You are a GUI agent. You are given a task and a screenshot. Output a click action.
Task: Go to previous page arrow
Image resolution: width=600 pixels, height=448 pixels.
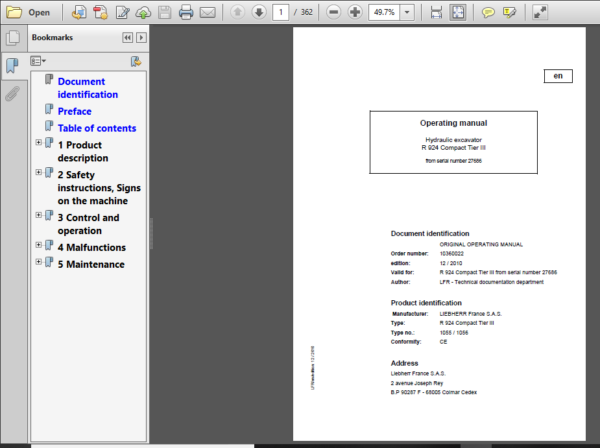(x=238, y=12)
